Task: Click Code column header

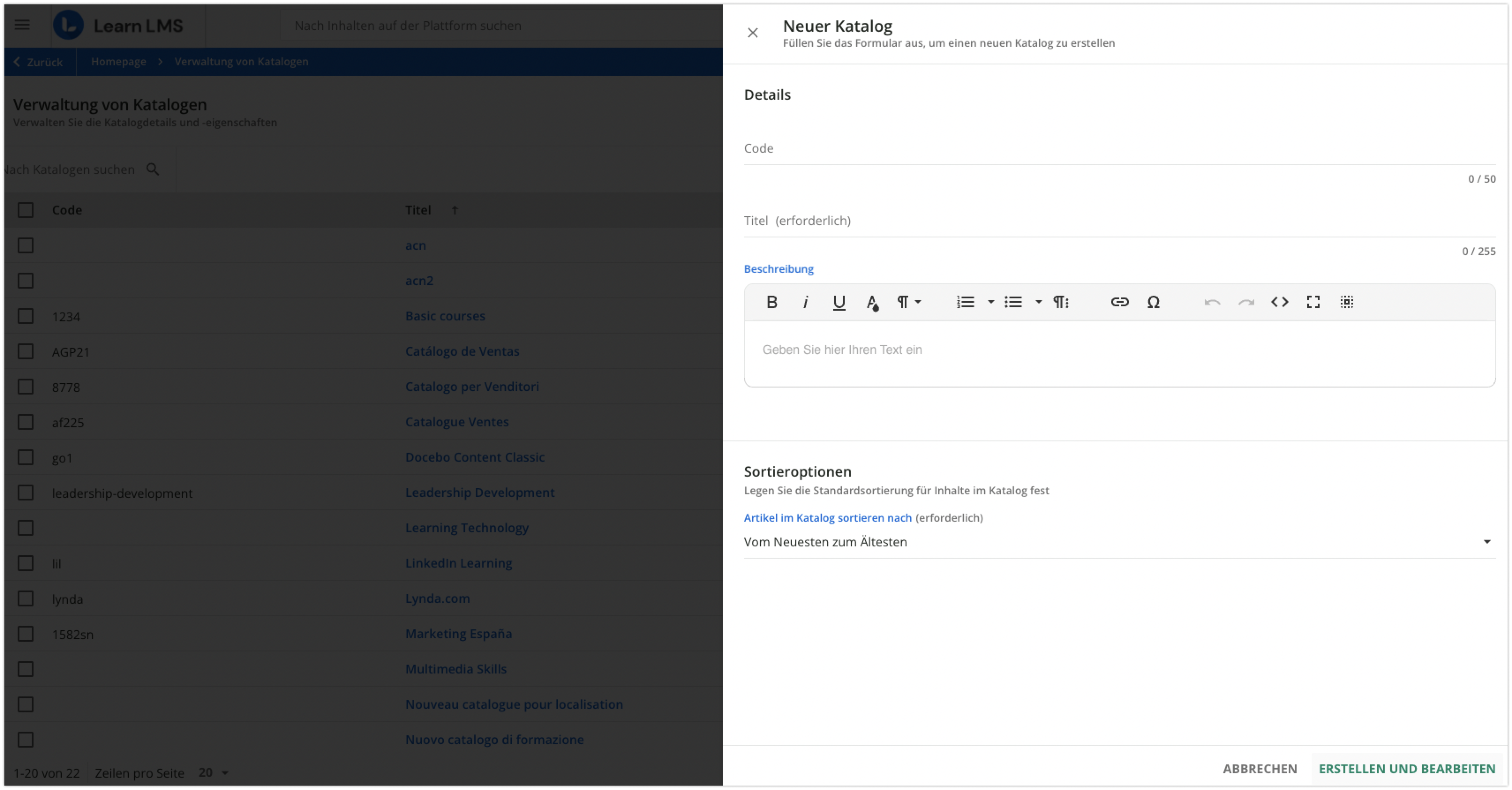Action: click(67, 210)
